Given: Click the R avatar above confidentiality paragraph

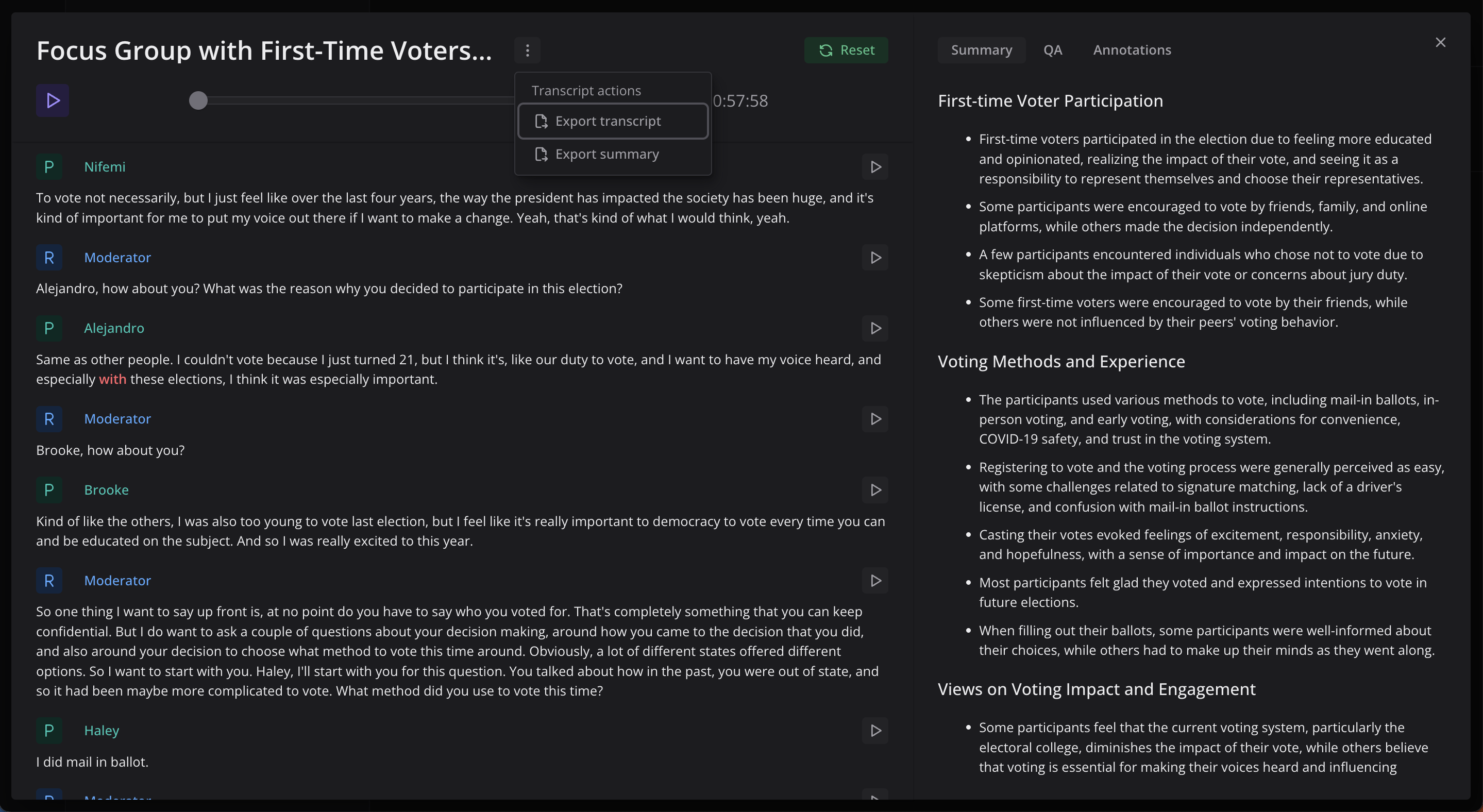Looking at the screenshot, I should tap(49, 581).
